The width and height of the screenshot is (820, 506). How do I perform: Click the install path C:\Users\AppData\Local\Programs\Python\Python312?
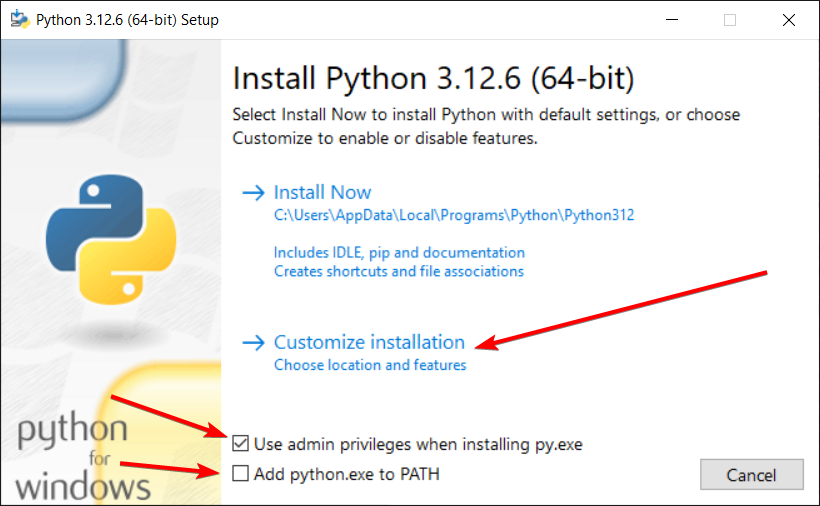[x=454, y=215]
